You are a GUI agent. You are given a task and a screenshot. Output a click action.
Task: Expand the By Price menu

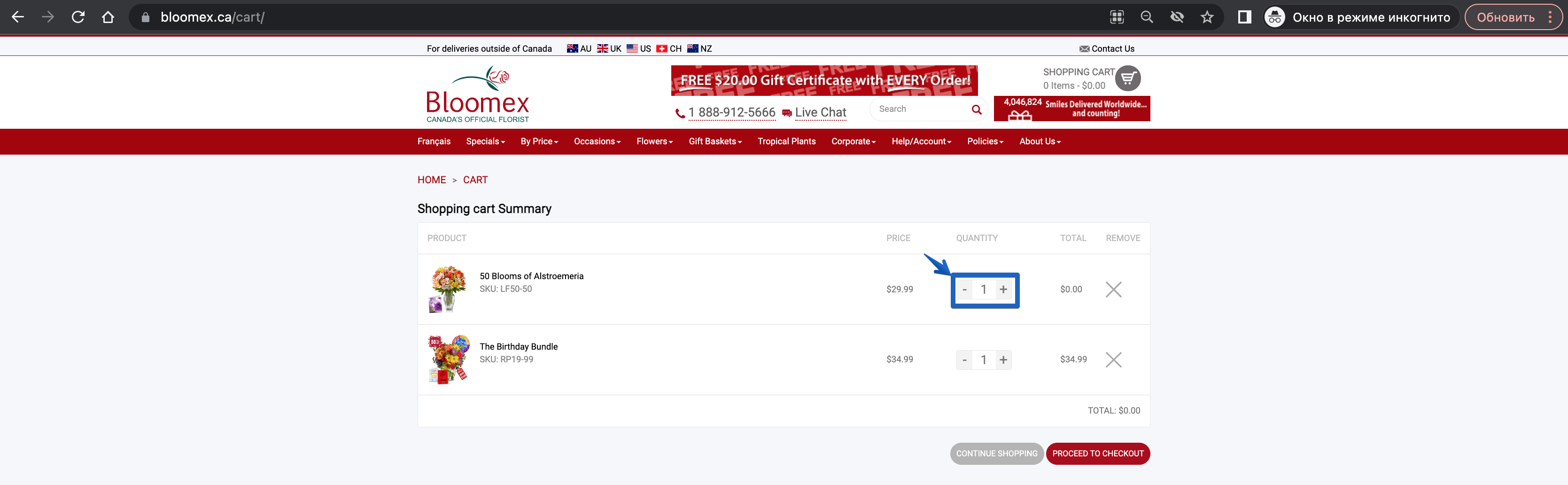pos(539,141)
